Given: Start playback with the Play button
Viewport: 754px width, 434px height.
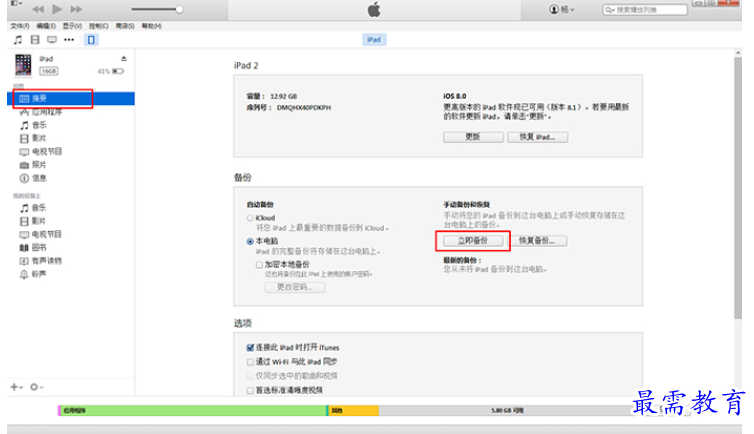Looking at the screenshot, I should [57, 9].
